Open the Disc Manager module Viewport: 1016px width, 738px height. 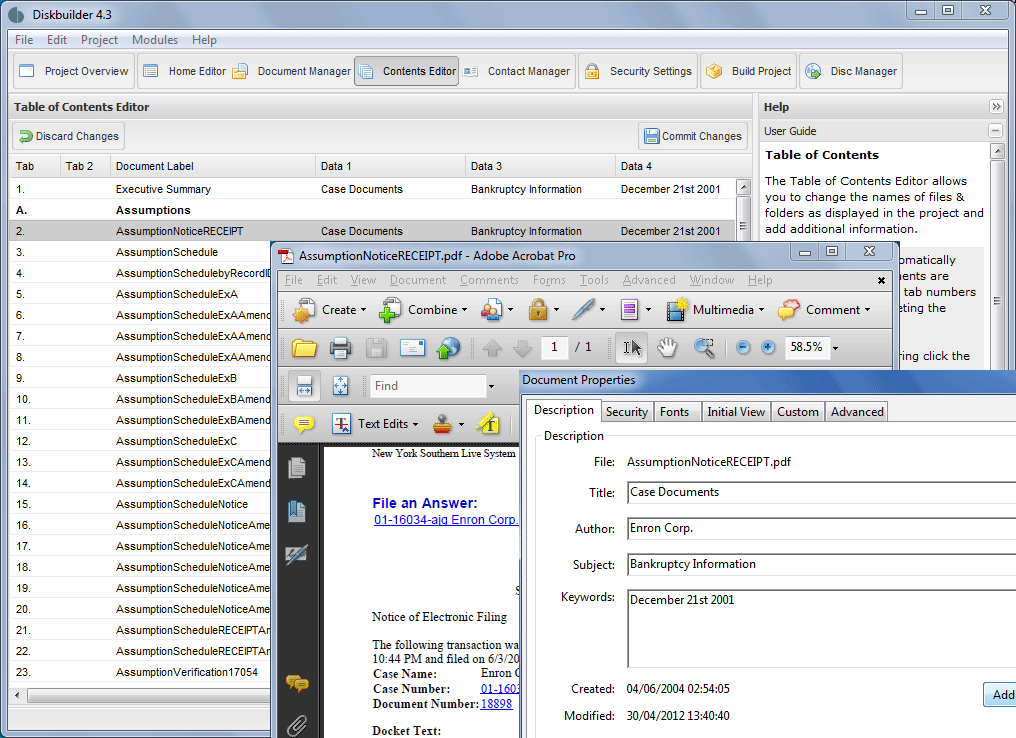[x=851, y=71]
